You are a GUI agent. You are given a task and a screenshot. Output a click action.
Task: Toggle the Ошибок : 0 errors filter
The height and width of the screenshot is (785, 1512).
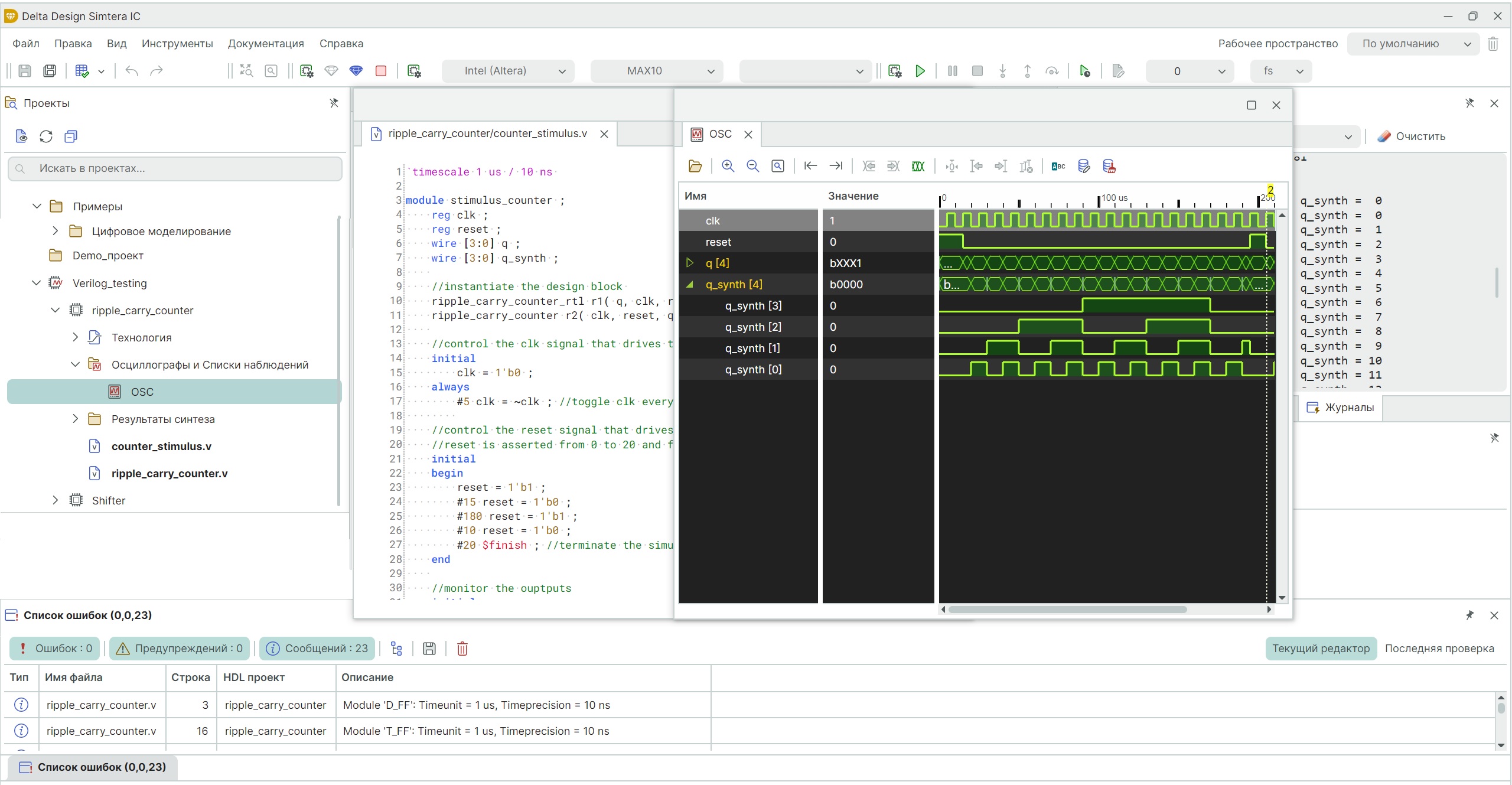[x=55, y=649]
